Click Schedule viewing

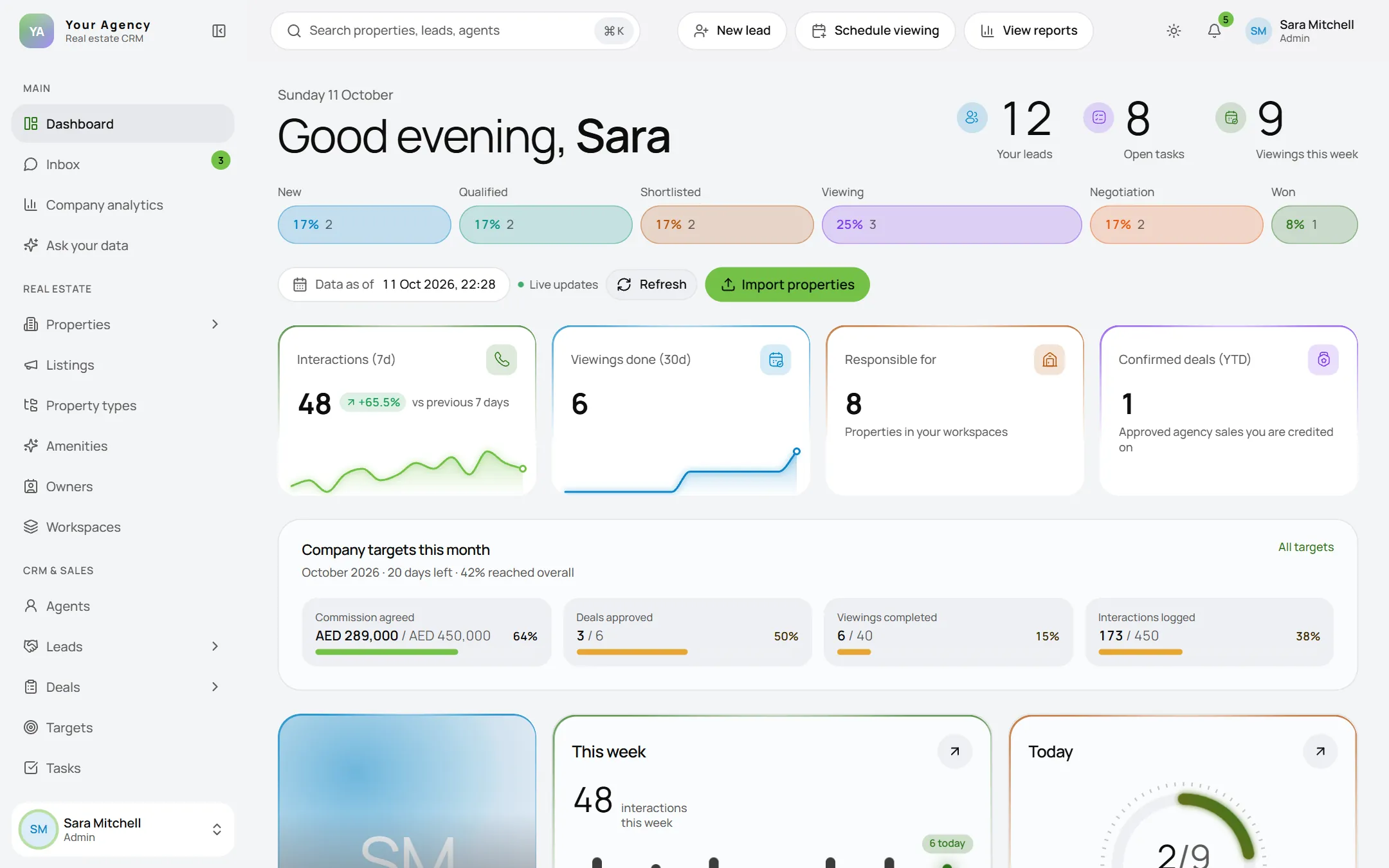(x=875, y=31)
